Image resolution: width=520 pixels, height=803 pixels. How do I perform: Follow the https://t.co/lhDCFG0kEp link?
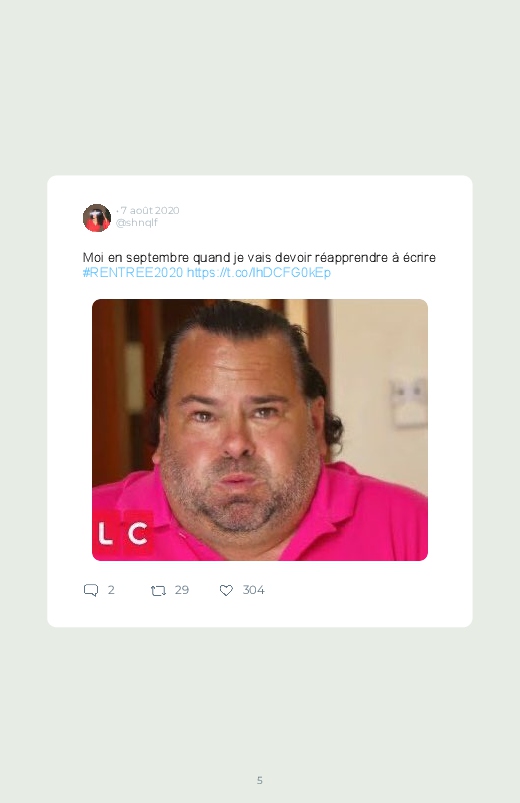[259, 272]
